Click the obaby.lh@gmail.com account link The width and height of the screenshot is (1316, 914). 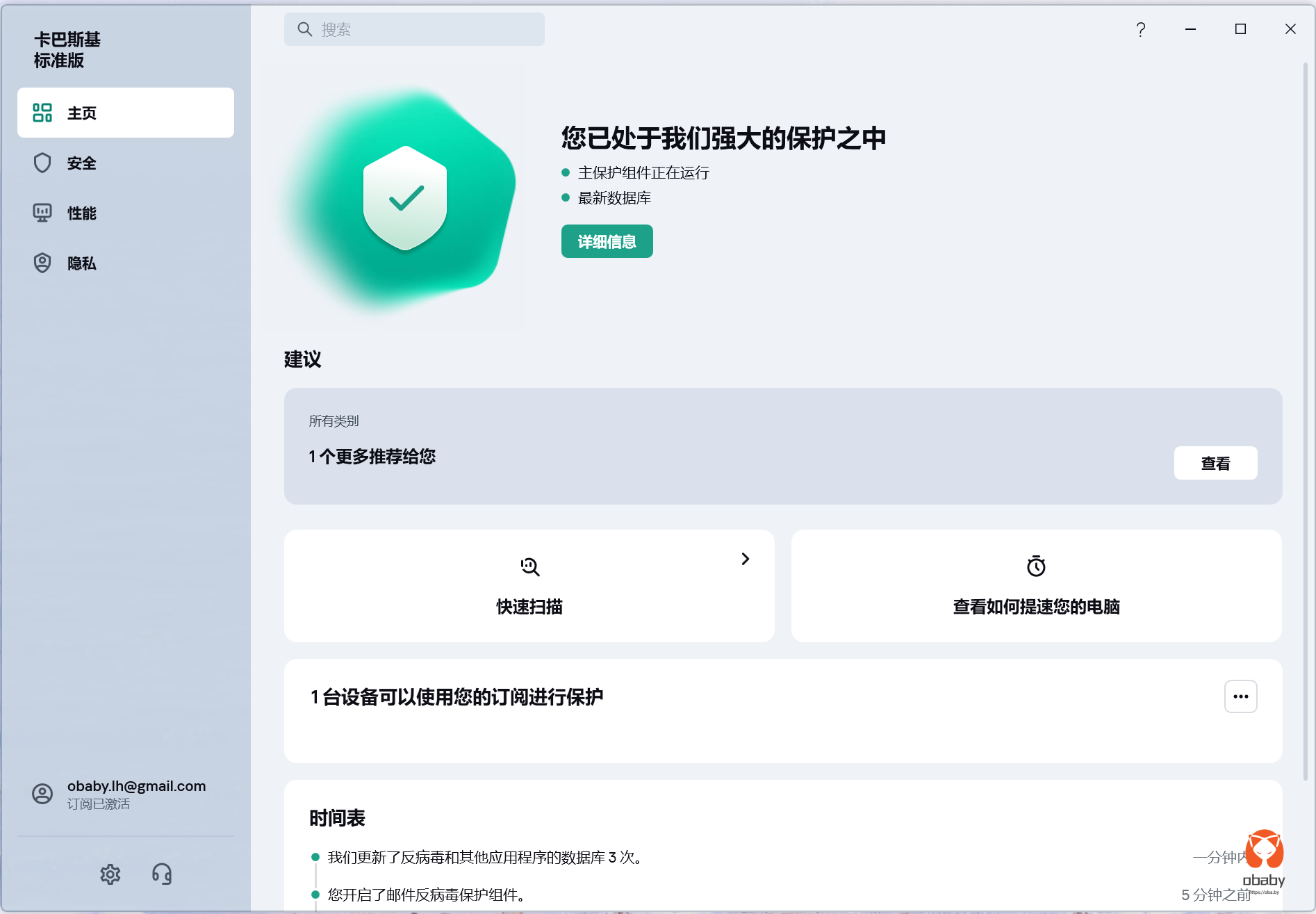pyautogui.click(x=136, y=786)
